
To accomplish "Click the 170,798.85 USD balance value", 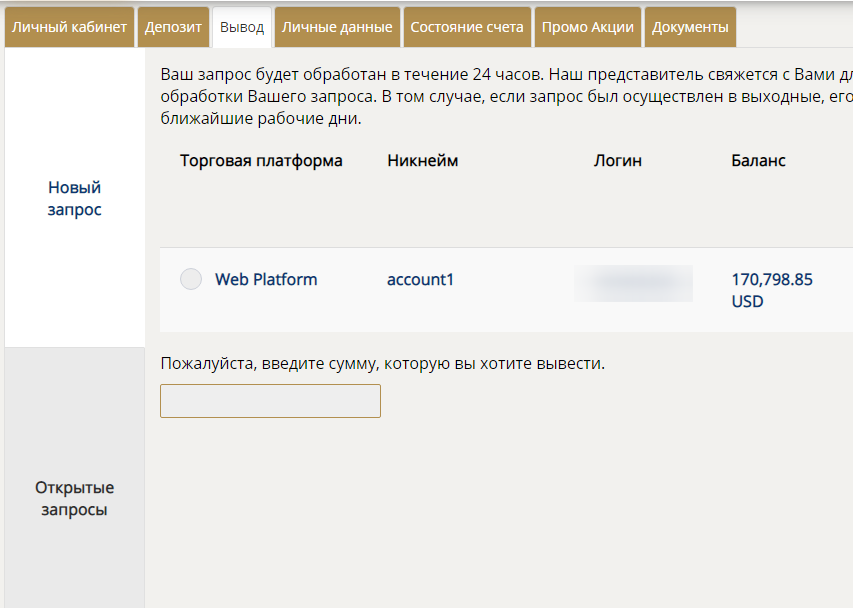I will point(772,290).
